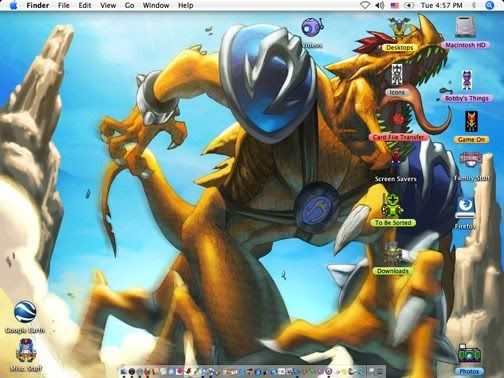Open the File menu
This screenshot has width=504, height=378.
64,5
